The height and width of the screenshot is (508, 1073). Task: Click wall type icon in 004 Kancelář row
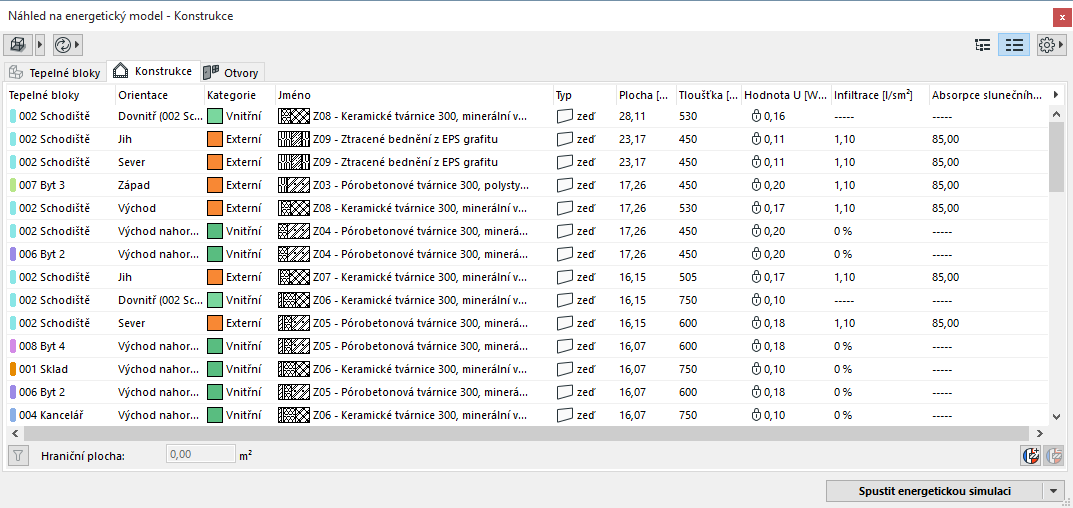coord(564,415)
